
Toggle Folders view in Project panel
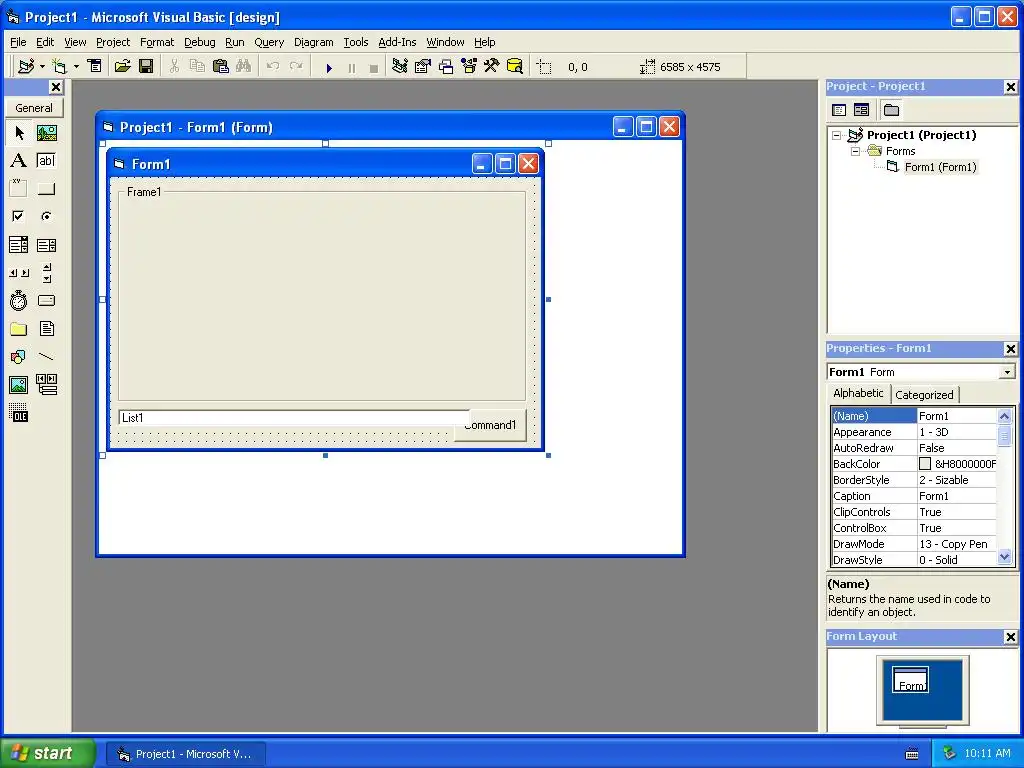point(891,110)
